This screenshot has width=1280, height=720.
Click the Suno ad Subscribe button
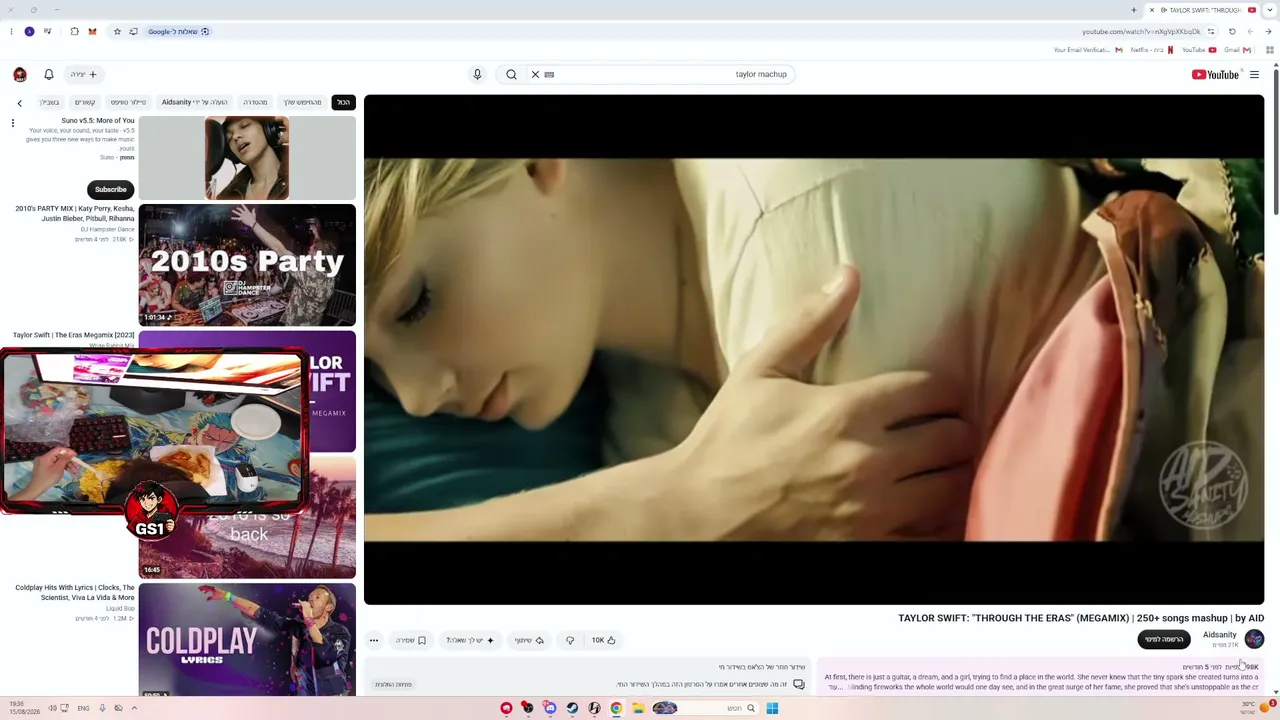coord(110,189)
